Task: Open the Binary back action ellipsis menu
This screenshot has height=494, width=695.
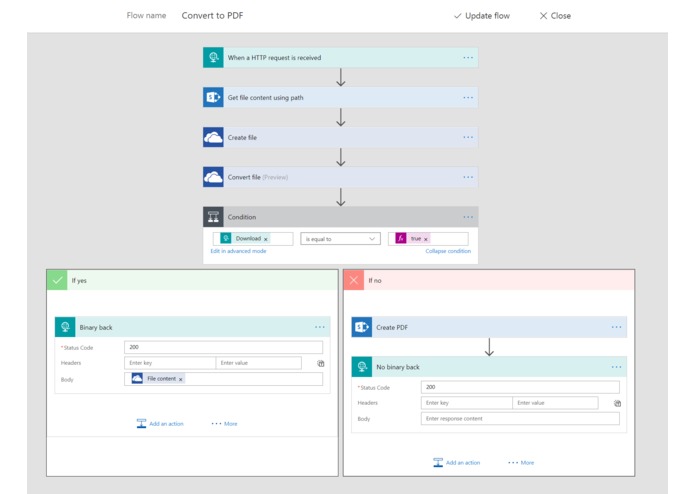Action: point(320,327)
